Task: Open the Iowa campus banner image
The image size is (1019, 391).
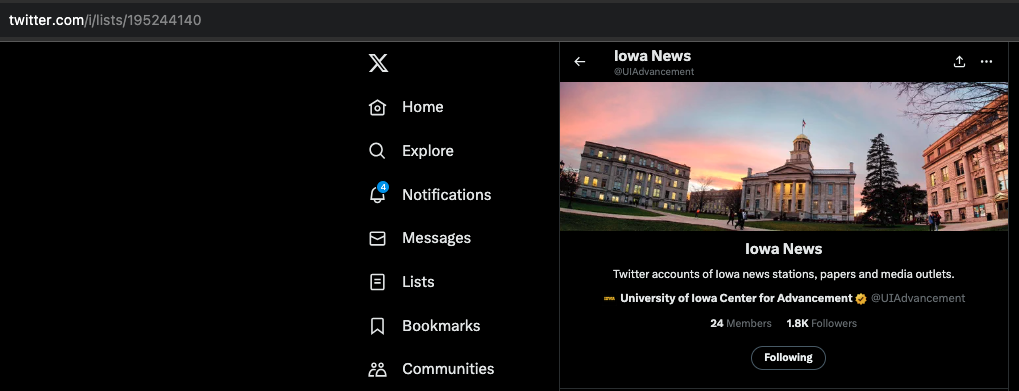Action: pyautogui.click(x=784, y=156)
